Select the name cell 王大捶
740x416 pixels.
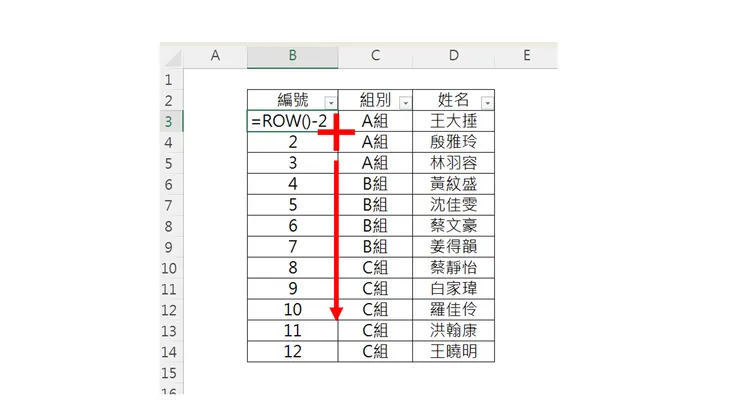[x=454, y=121]
